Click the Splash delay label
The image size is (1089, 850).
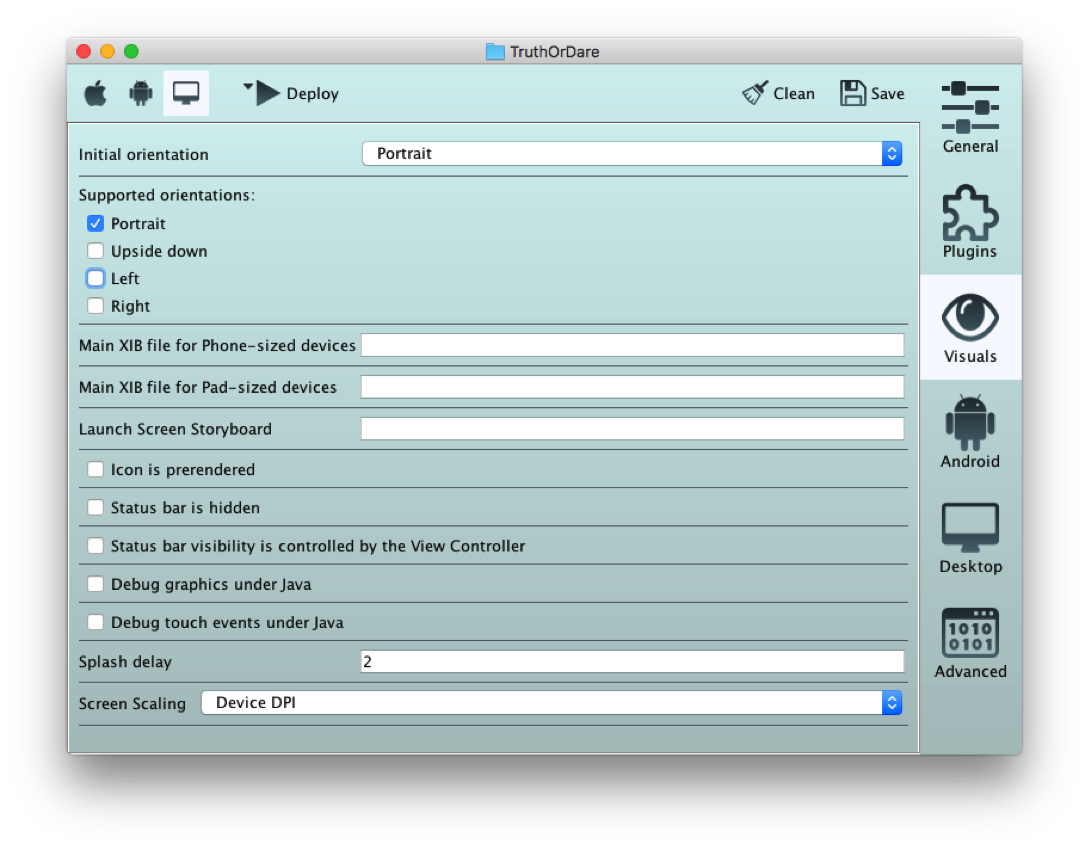coord(125,662)
